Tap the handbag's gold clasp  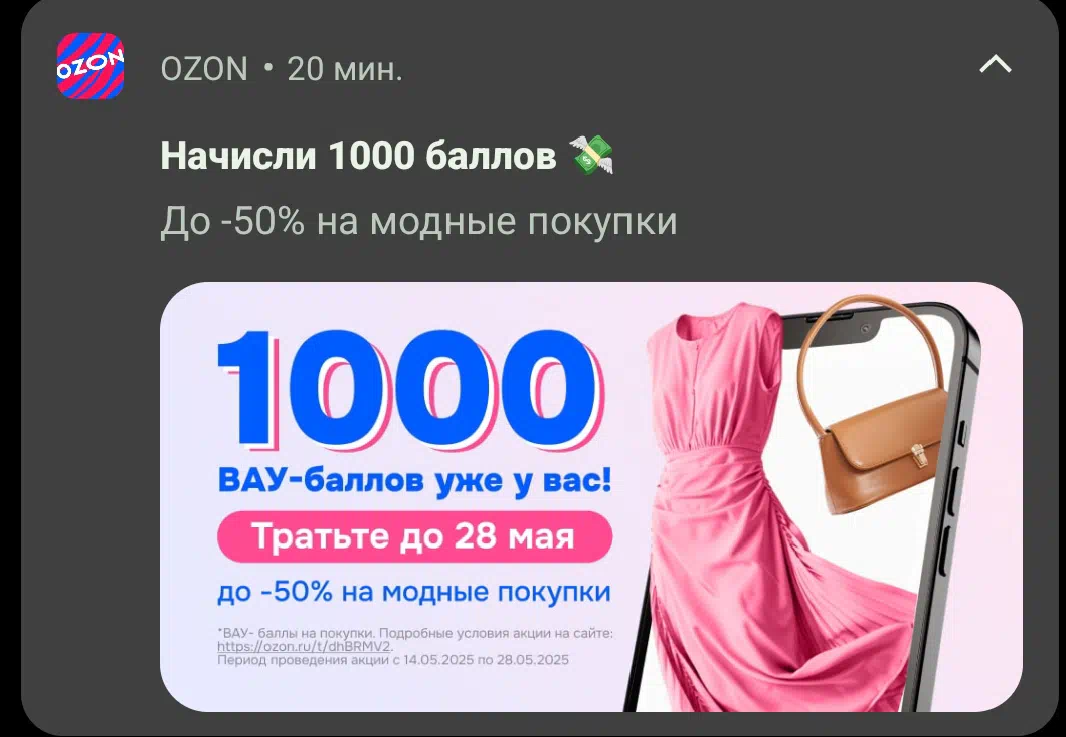click(x=918, y=456)
